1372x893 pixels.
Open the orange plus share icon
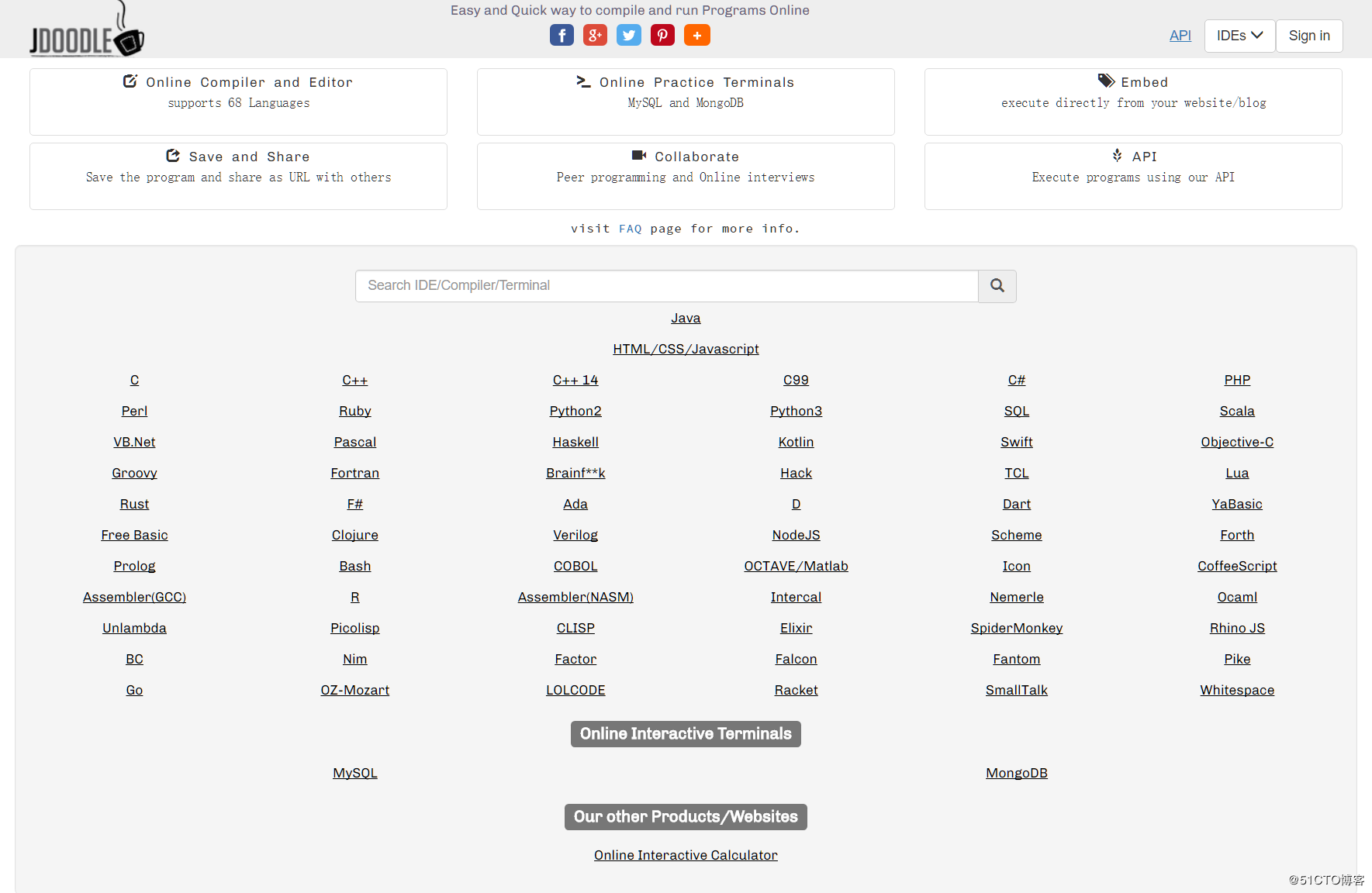coord(696,36)
